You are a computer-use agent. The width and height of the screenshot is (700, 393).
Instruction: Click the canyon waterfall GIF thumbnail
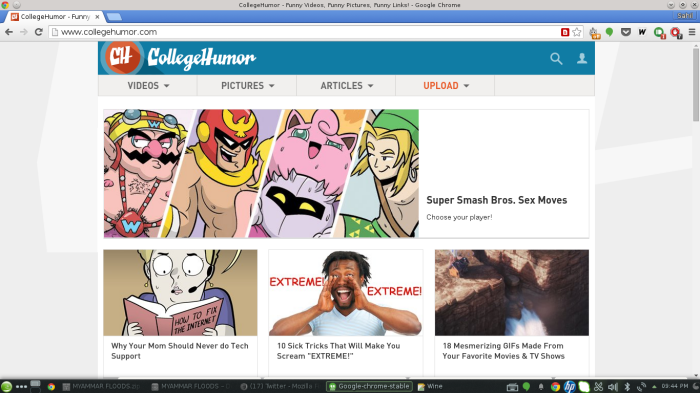click(x=512, y=293)
